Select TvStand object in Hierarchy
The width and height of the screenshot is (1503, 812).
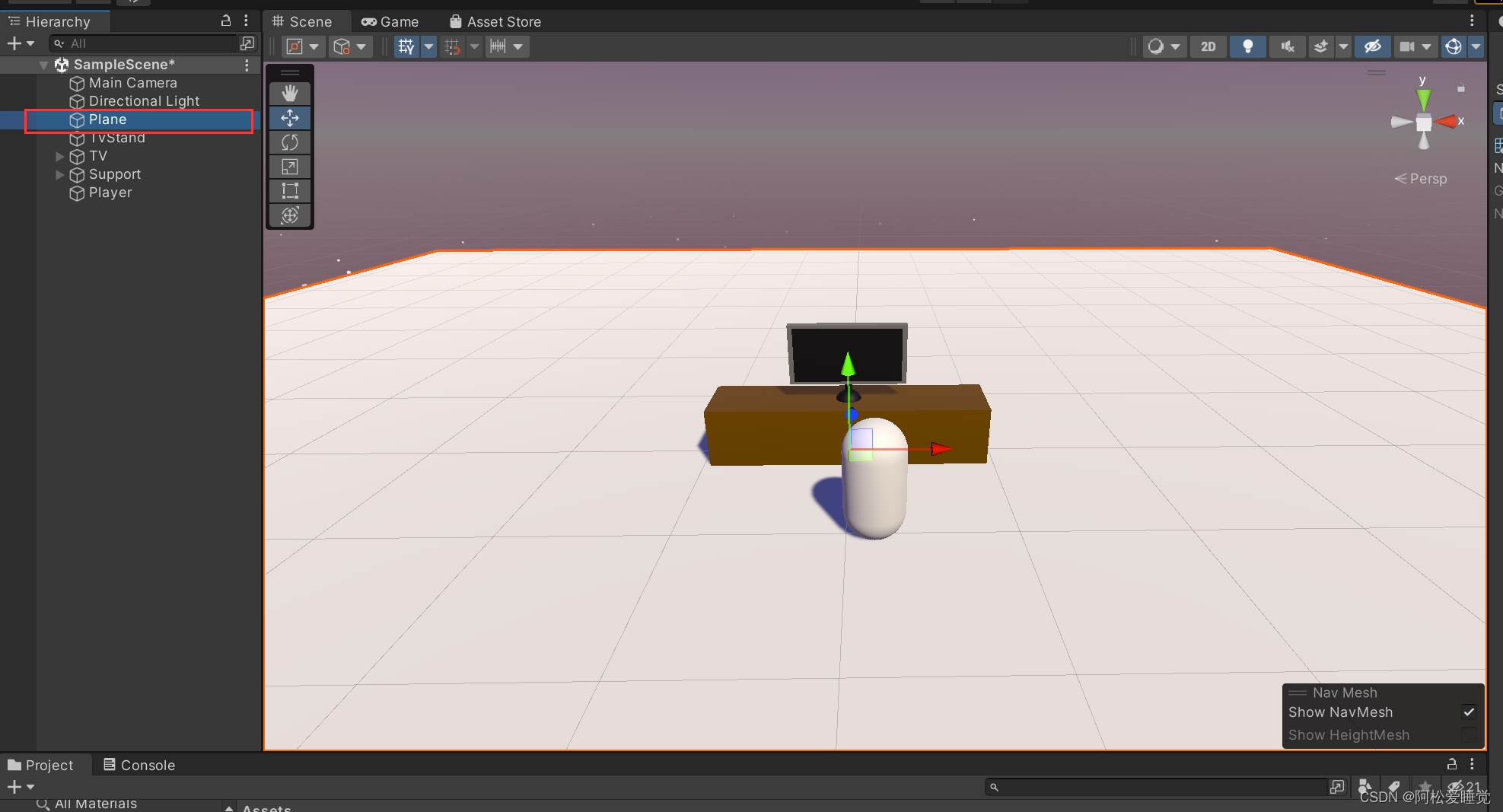click(116, 138)
